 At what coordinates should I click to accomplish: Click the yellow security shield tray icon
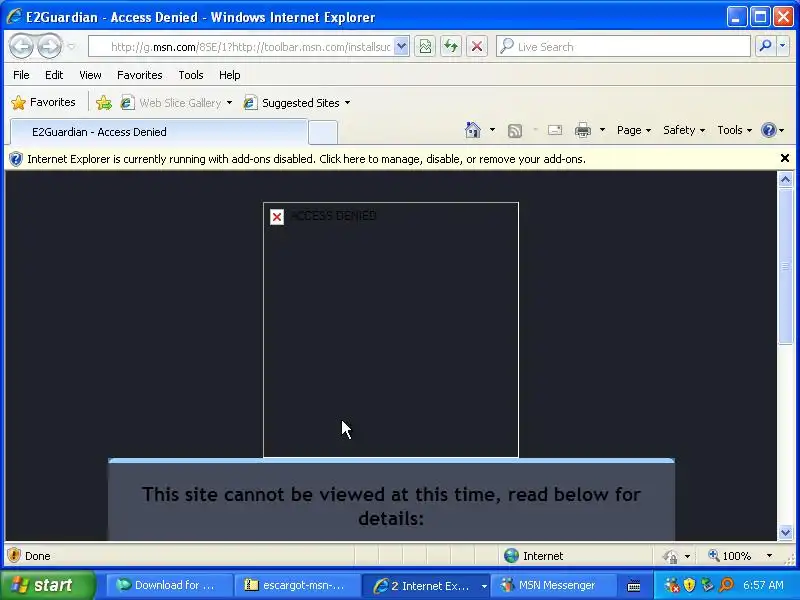pos(689,585)
